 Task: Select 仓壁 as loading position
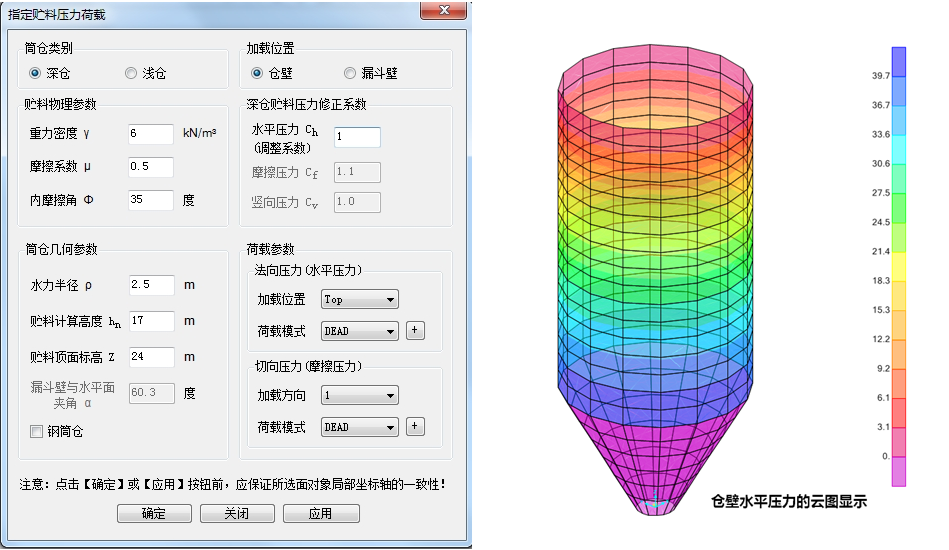(x=257, y=73)
